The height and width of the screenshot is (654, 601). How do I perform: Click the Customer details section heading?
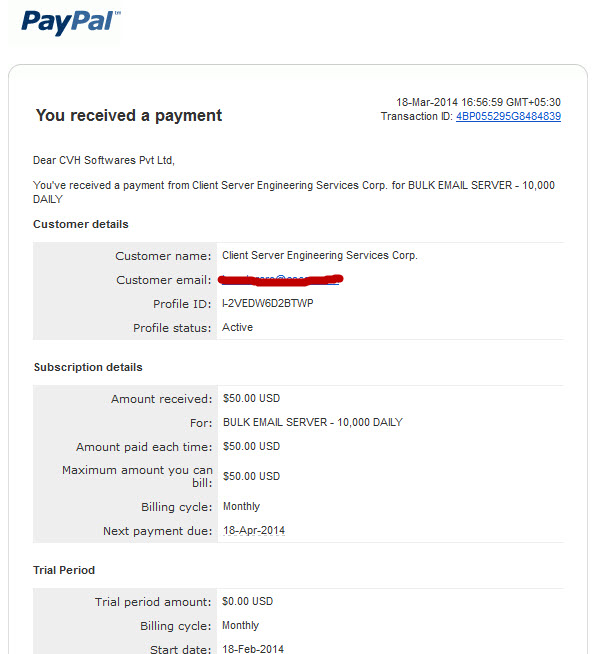click(x=80, y=224)
